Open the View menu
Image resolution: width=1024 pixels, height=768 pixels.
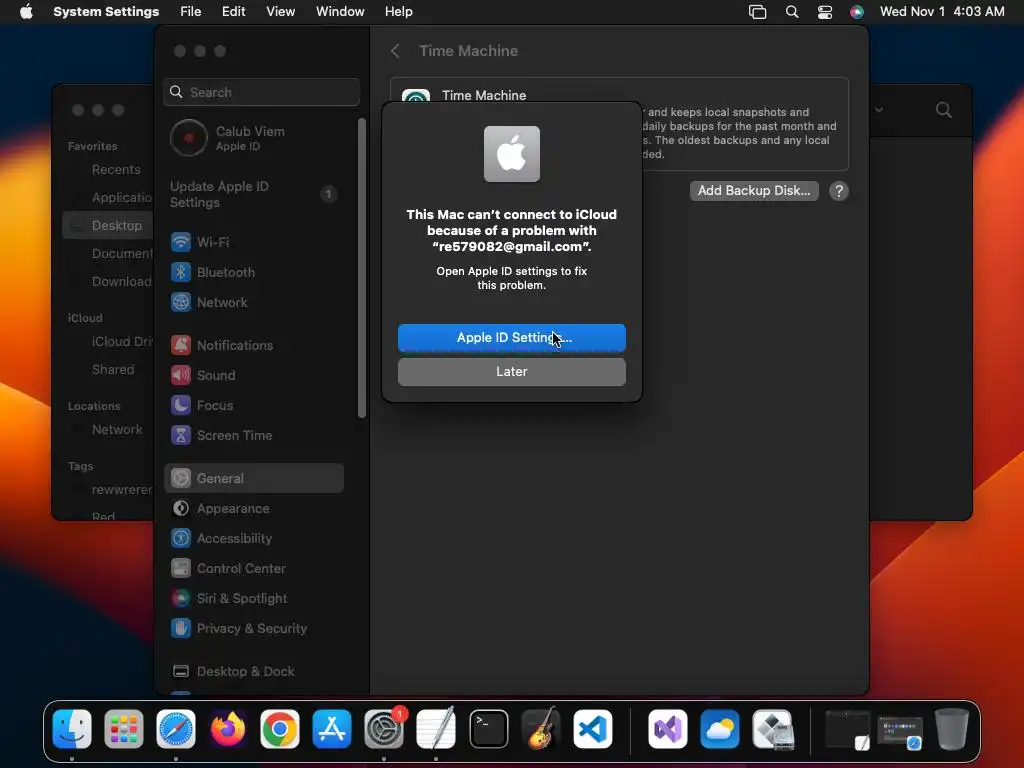click(280, 12)
